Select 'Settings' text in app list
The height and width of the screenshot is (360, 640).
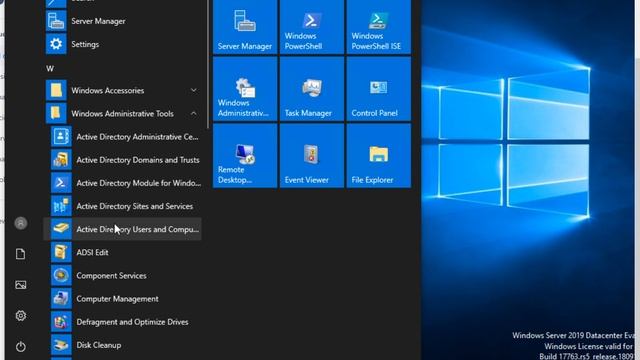[85, 44]
